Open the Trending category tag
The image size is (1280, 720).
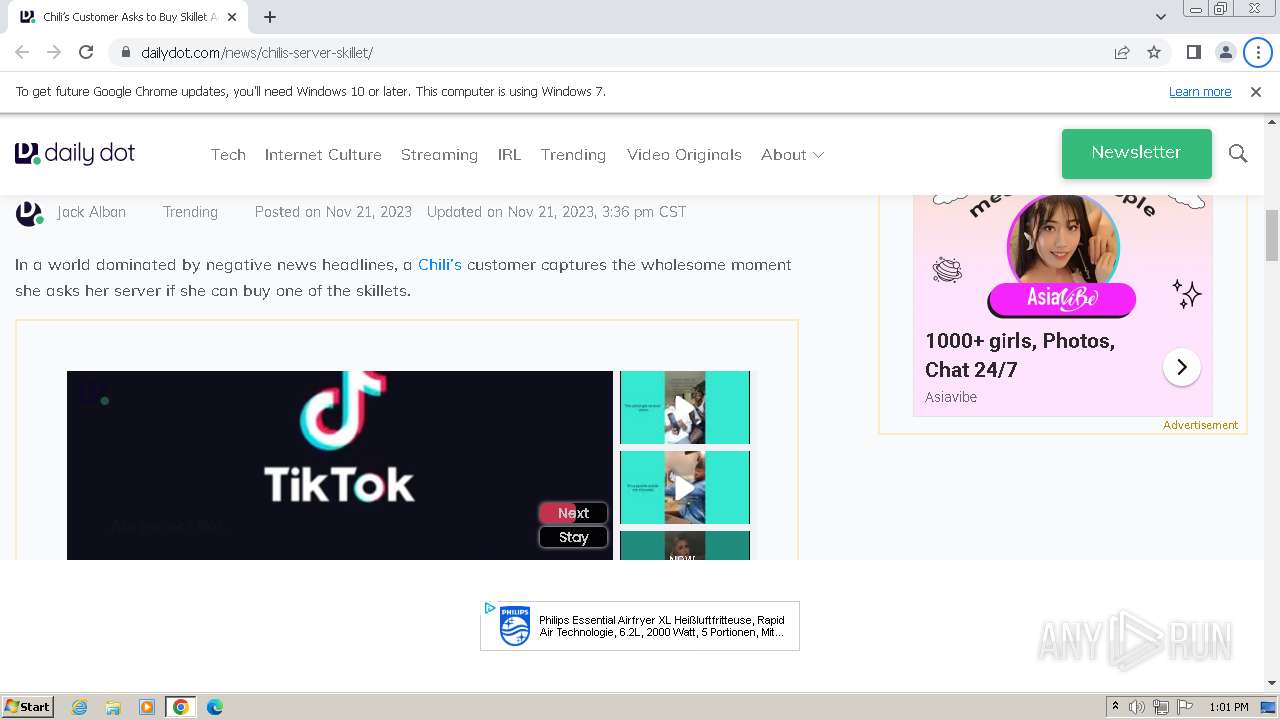pos(190,212)
